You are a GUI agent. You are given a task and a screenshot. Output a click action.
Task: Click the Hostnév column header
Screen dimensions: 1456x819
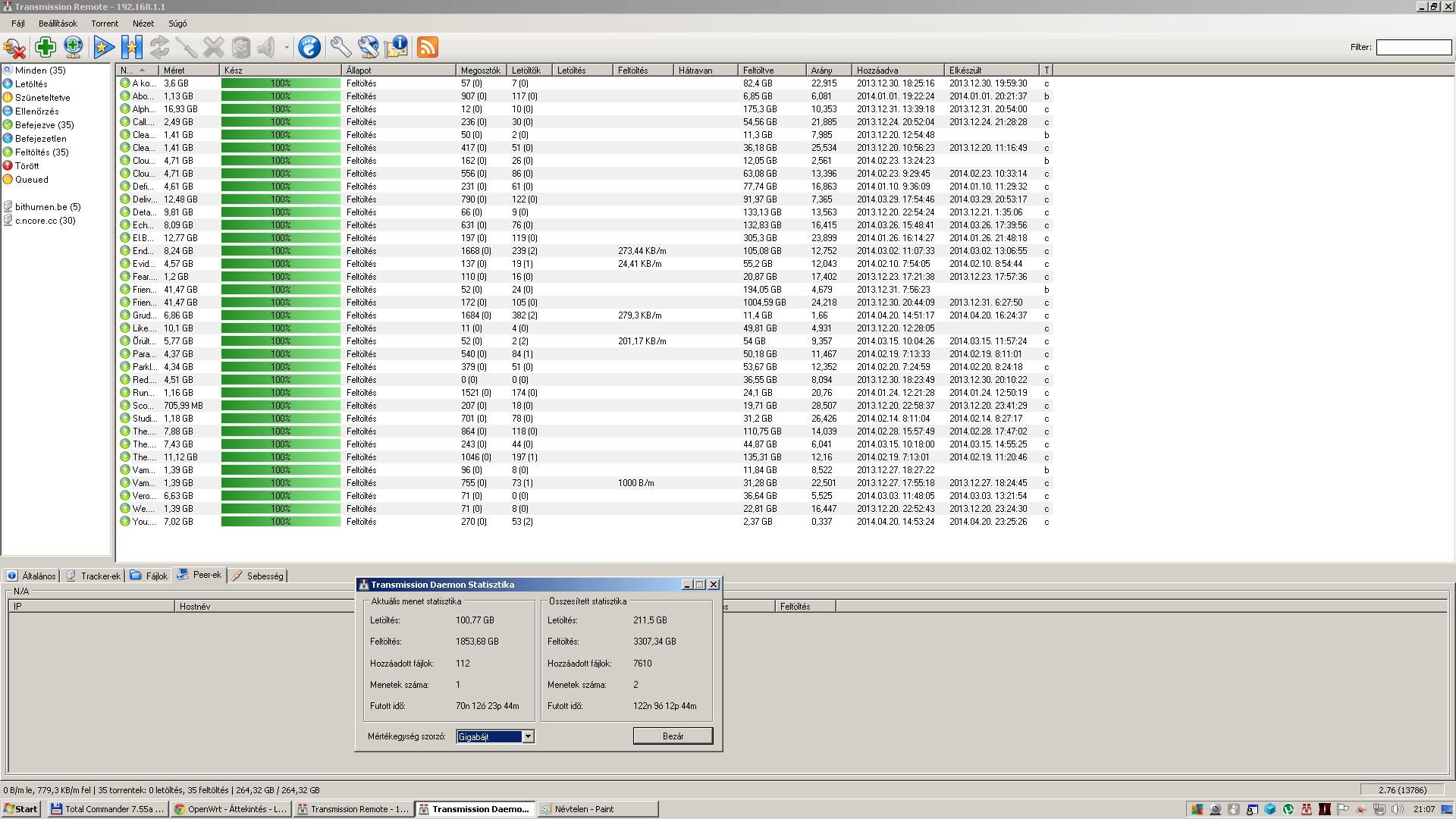[x=265, y=607]
